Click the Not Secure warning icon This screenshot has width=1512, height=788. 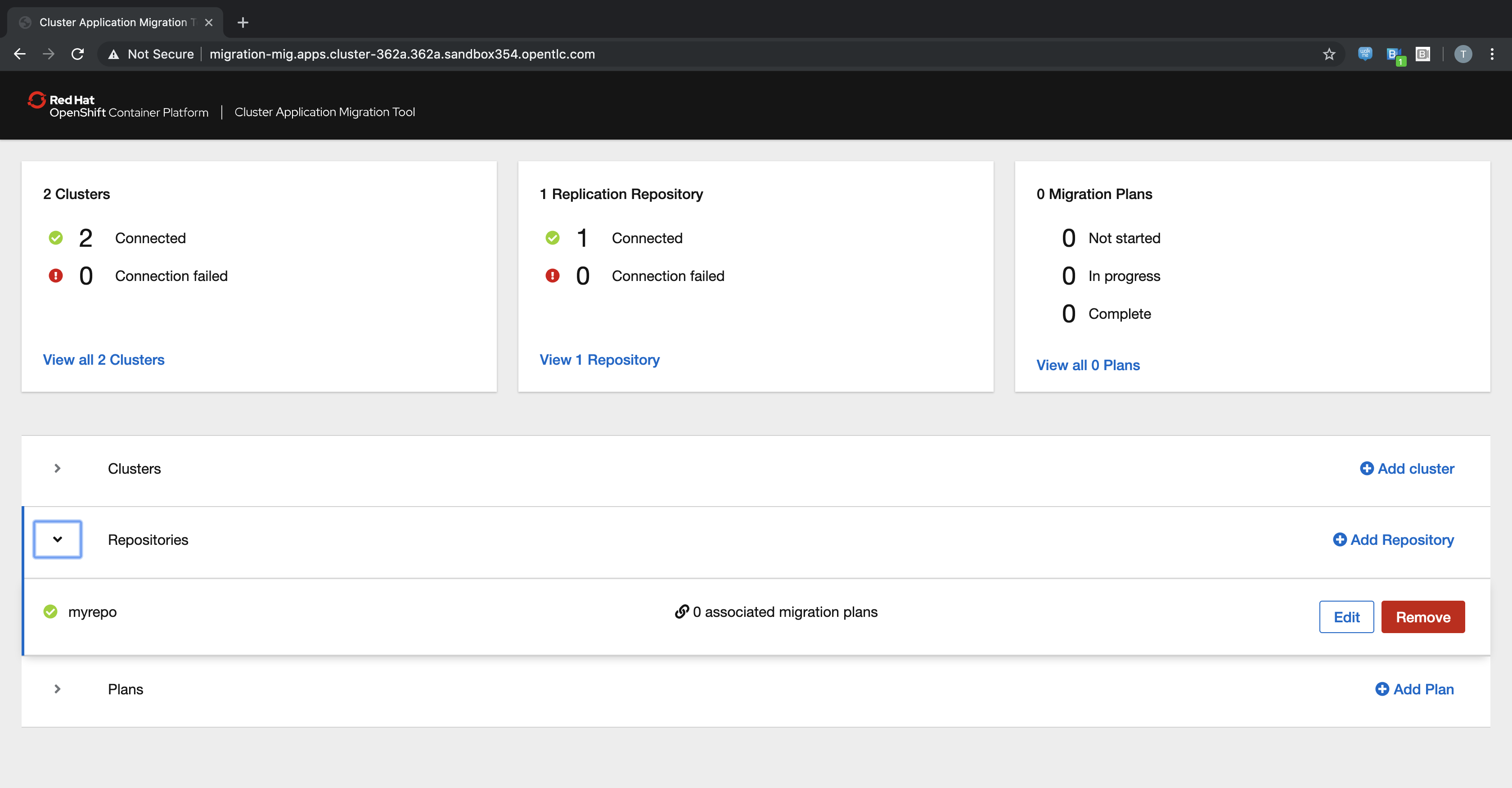coord(114,54)
